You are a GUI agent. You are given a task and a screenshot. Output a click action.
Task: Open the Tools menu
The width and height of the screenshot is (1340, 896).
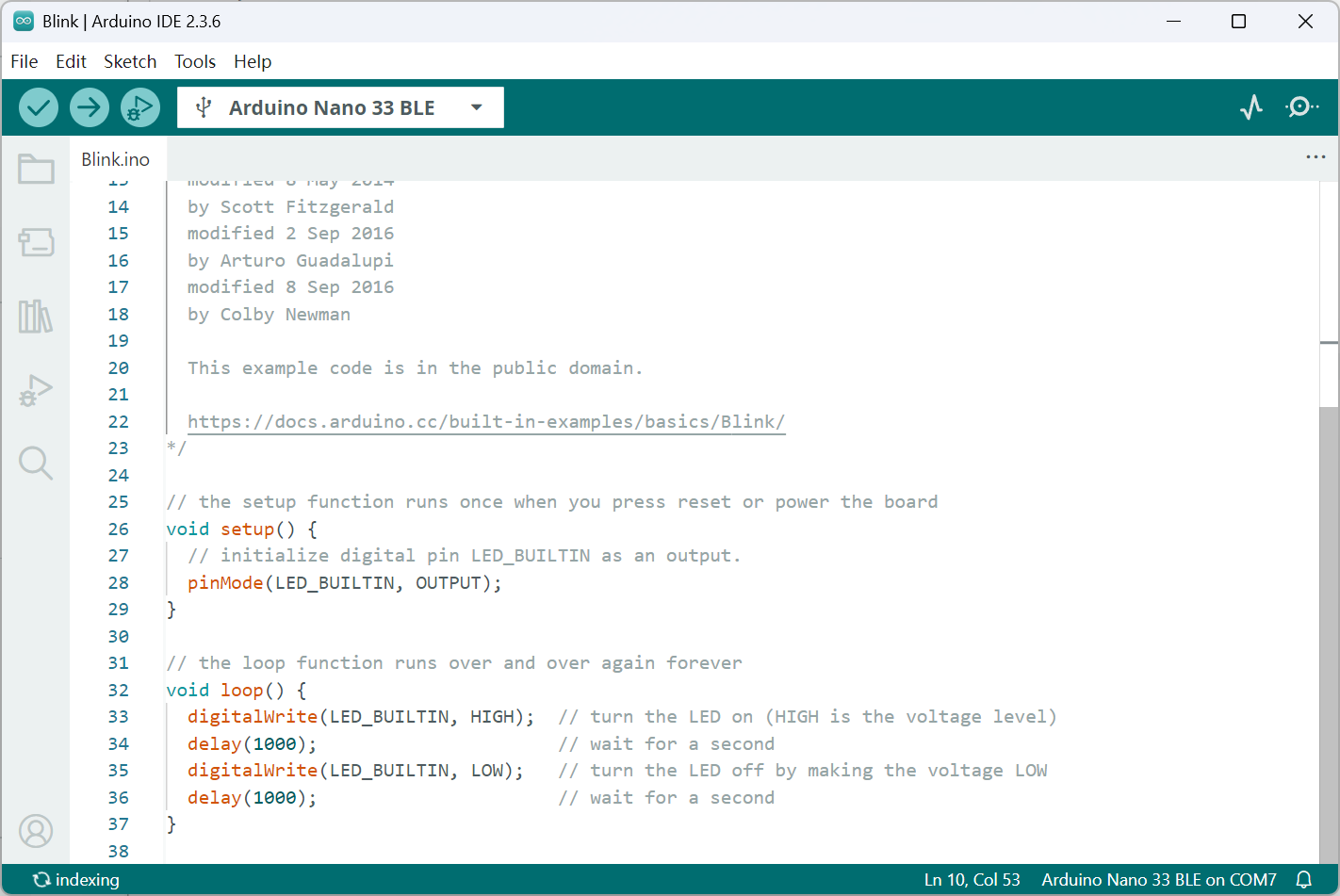point(195,61)
